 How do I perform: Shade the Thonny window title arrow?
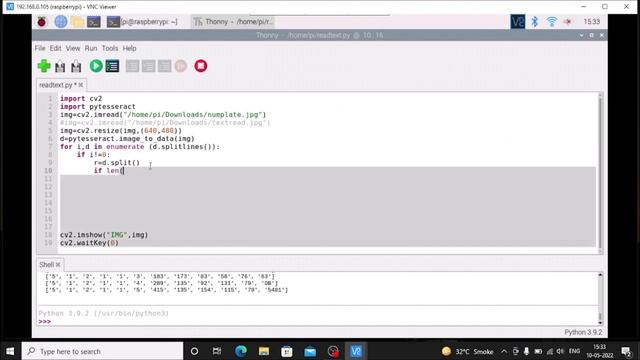coord(582,35)
